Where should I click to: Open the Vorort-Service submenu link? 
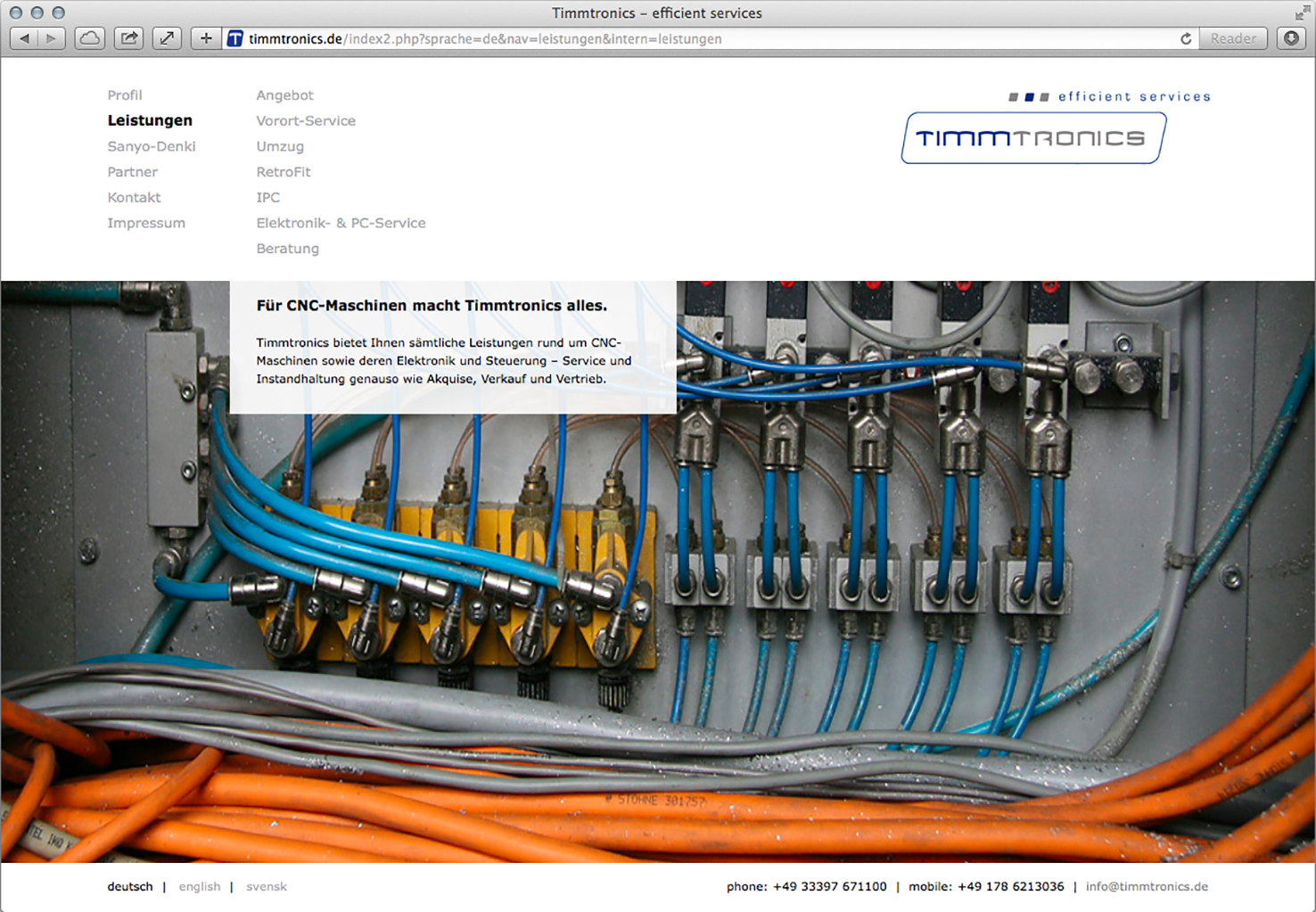coord(306,121)
